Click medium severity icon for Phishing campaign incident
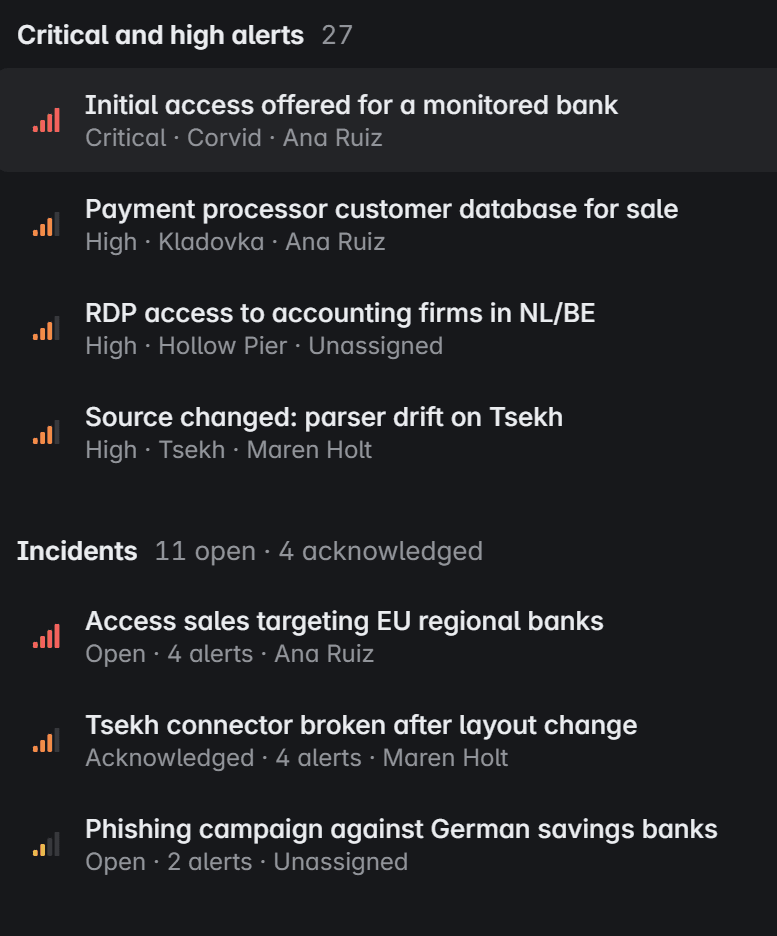The width and height of the screenshot is (777, 936). [47, 844]
